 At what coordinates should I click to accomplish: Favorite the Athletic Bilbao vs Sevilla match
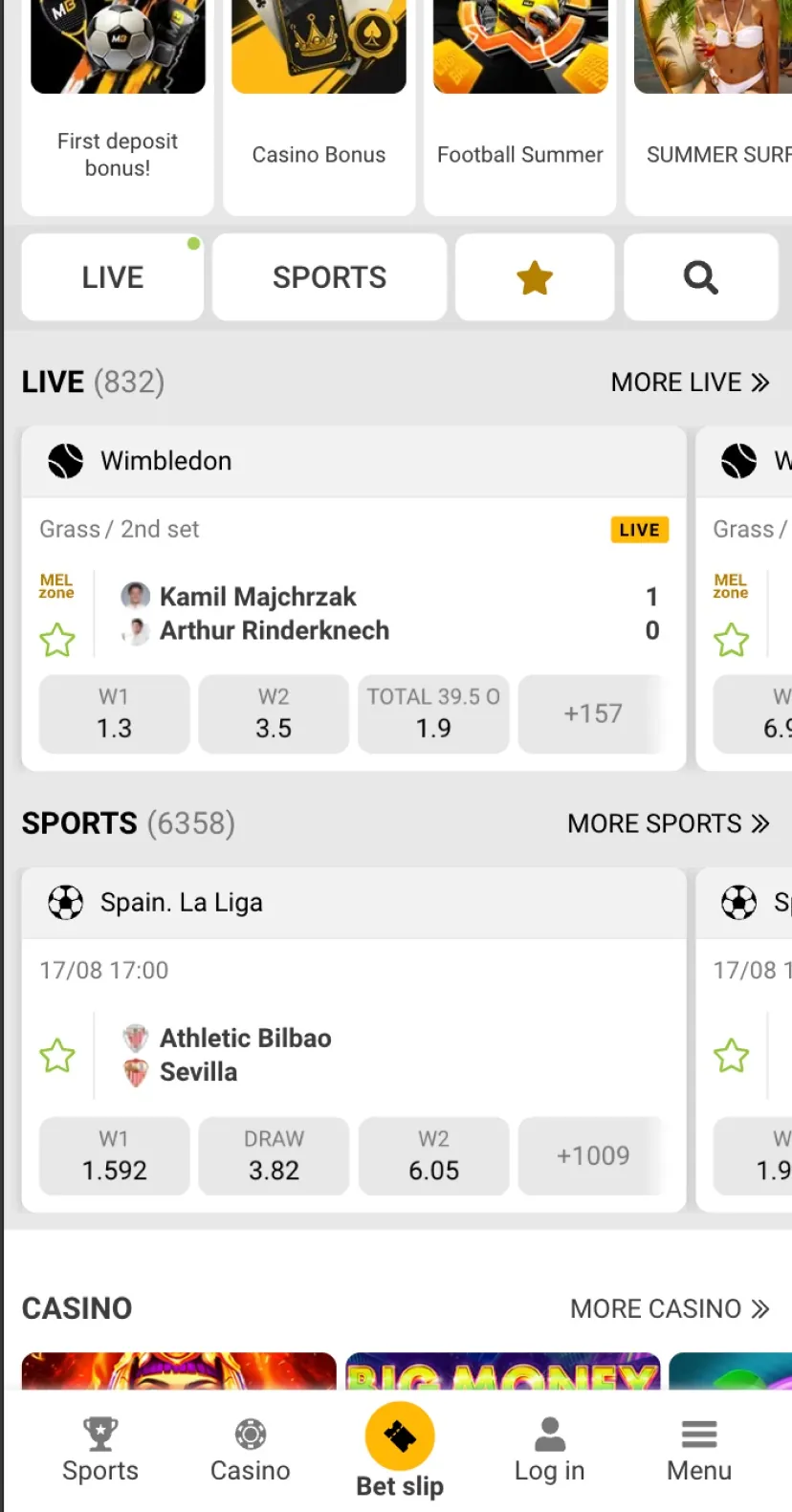(x=57, y=1056)
